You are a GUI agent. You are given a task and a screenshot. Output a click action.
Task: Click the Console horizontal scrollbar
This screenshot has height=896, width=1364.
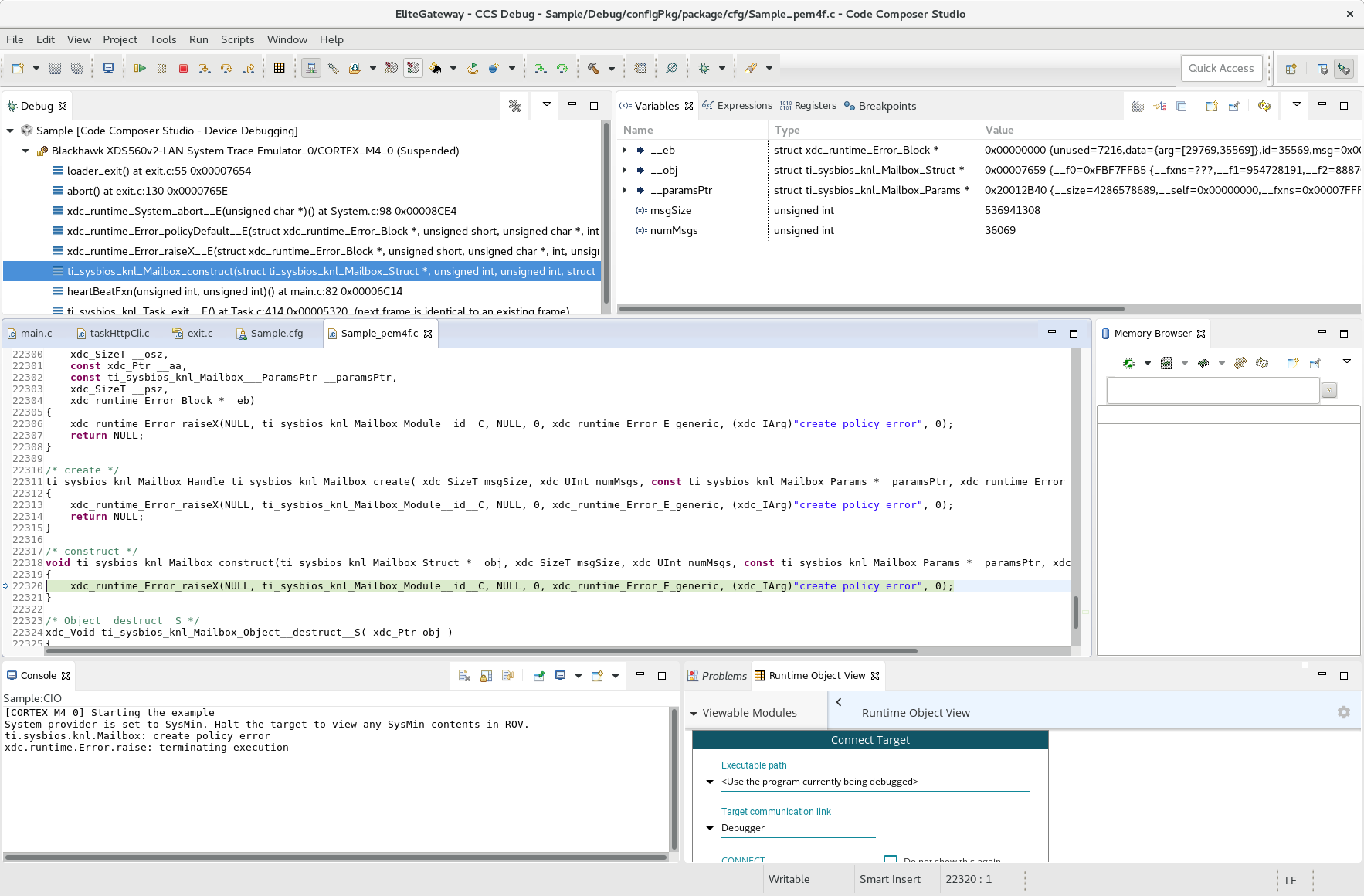(336, 857)
